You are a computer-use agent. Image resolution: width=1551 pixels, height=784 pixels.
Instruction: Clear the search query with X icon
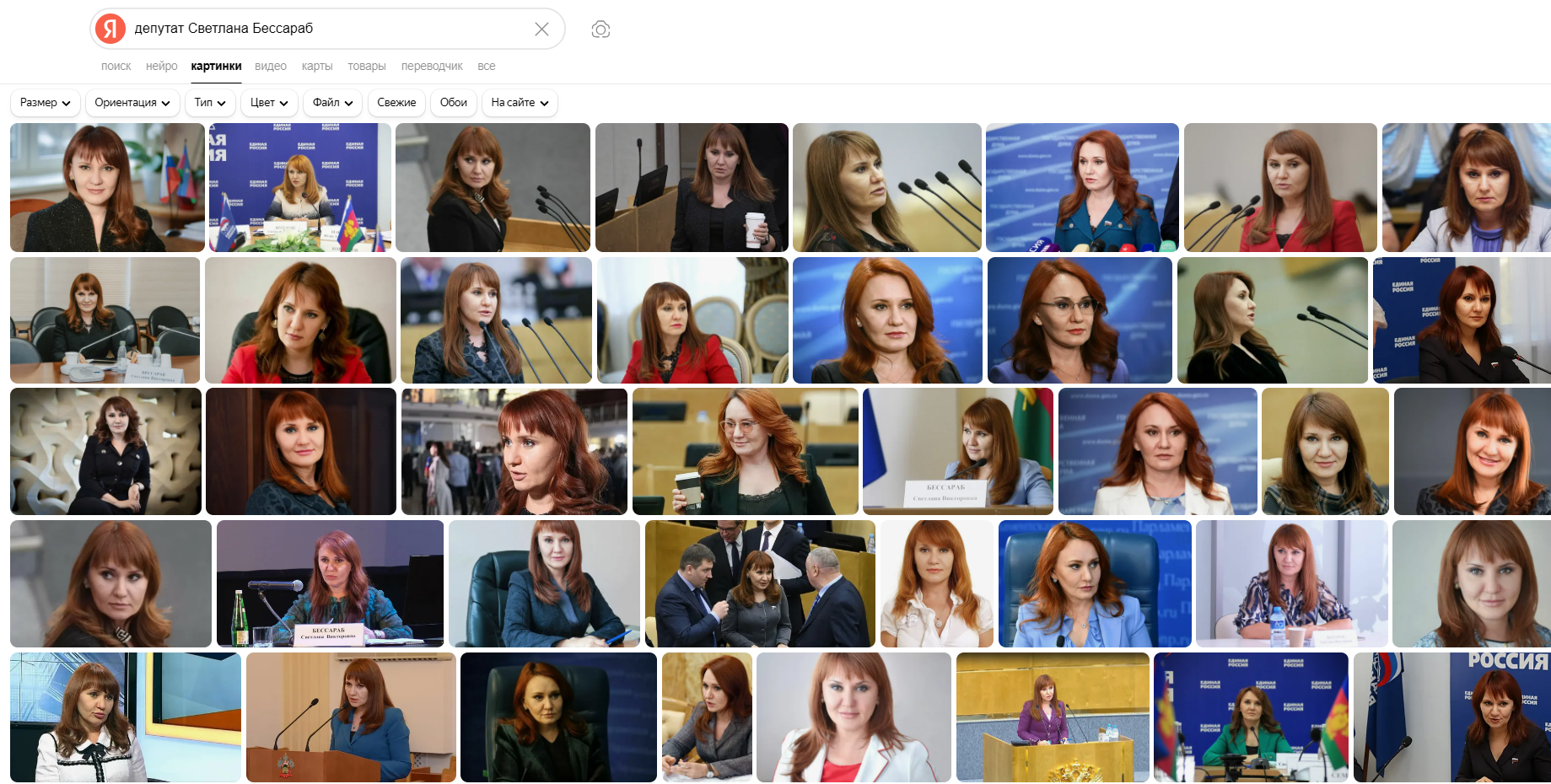[x=541, y=29]
